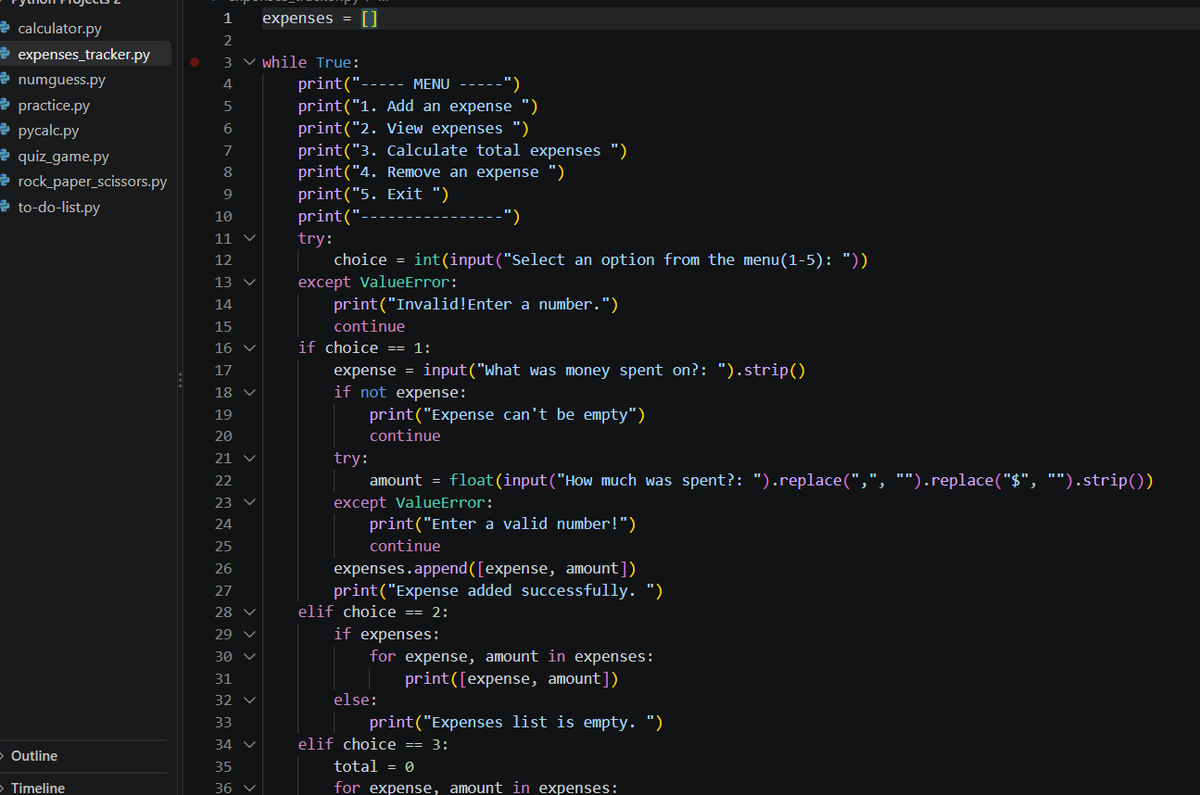Collapse the while True block at line 3
The height and width of the screenshot is (795, 1200).
[248, 62]
